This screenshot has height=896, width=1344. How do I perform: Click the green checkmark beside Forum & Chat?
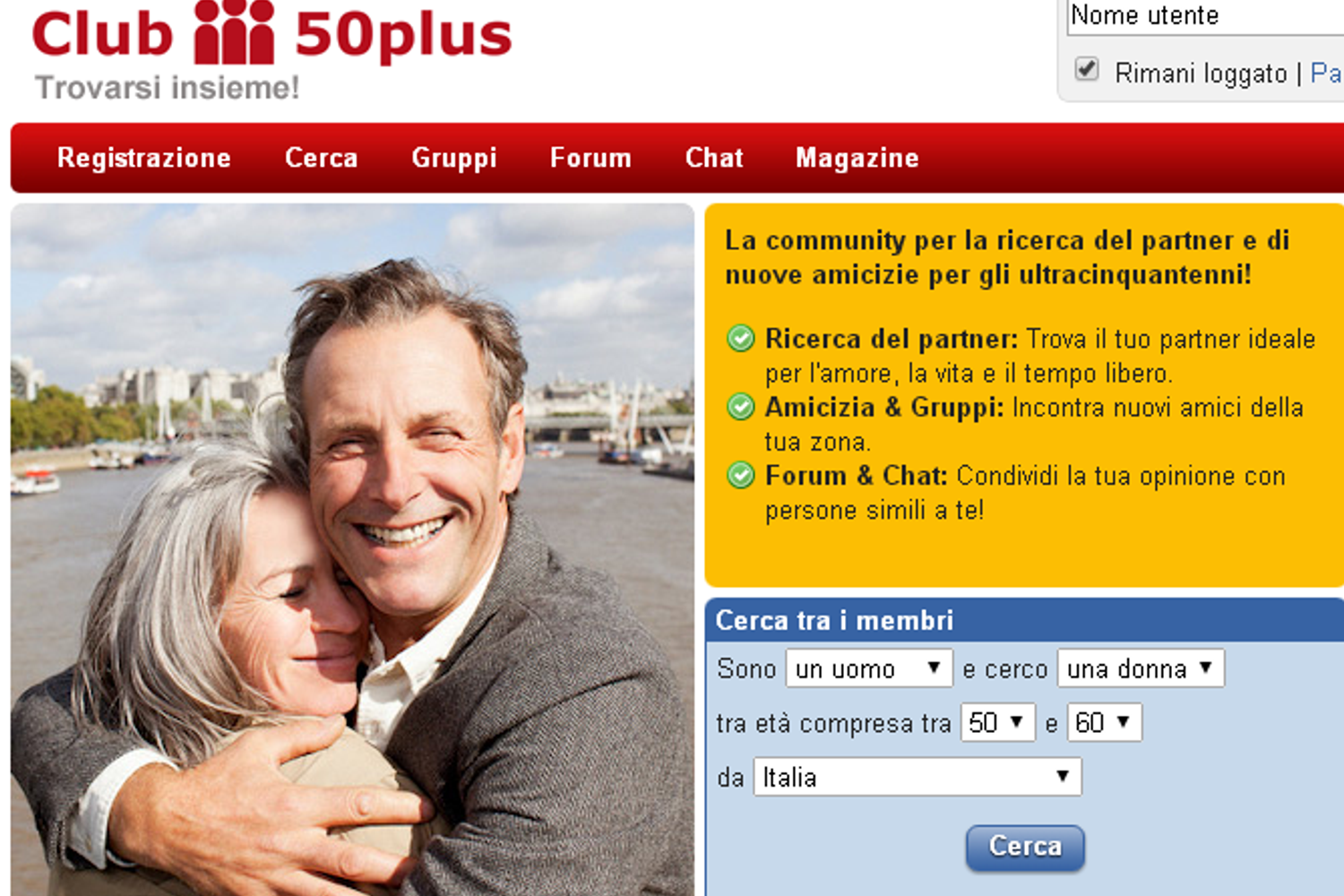tap(740, 475)
